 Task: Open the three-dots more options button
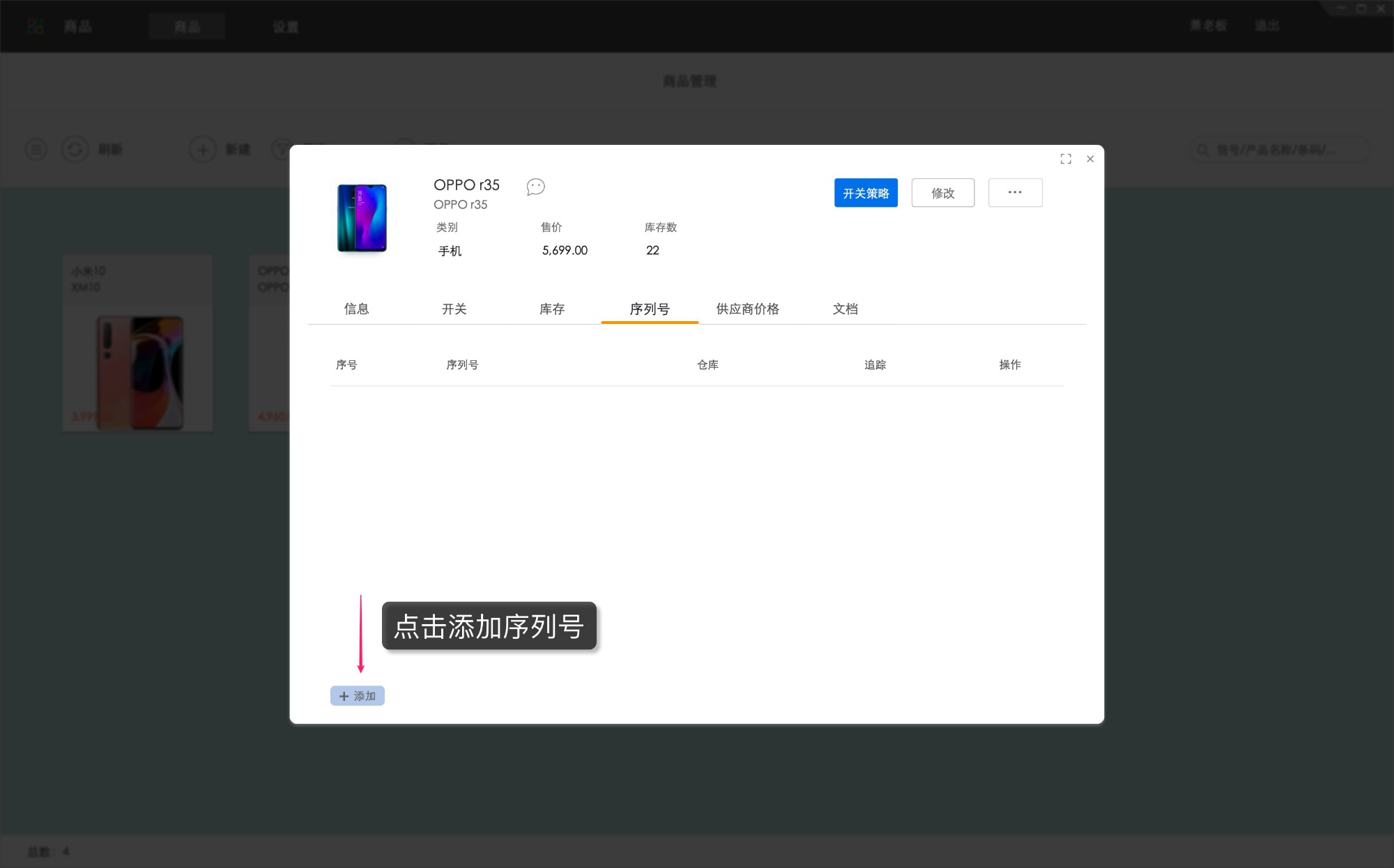[x=1015, y=193]
